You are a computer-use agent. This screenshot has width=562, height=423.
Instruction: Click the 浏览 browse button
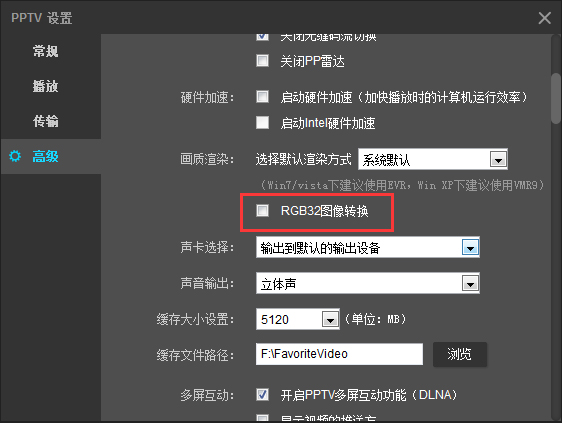pyautogui.click(x=460, y=354)
